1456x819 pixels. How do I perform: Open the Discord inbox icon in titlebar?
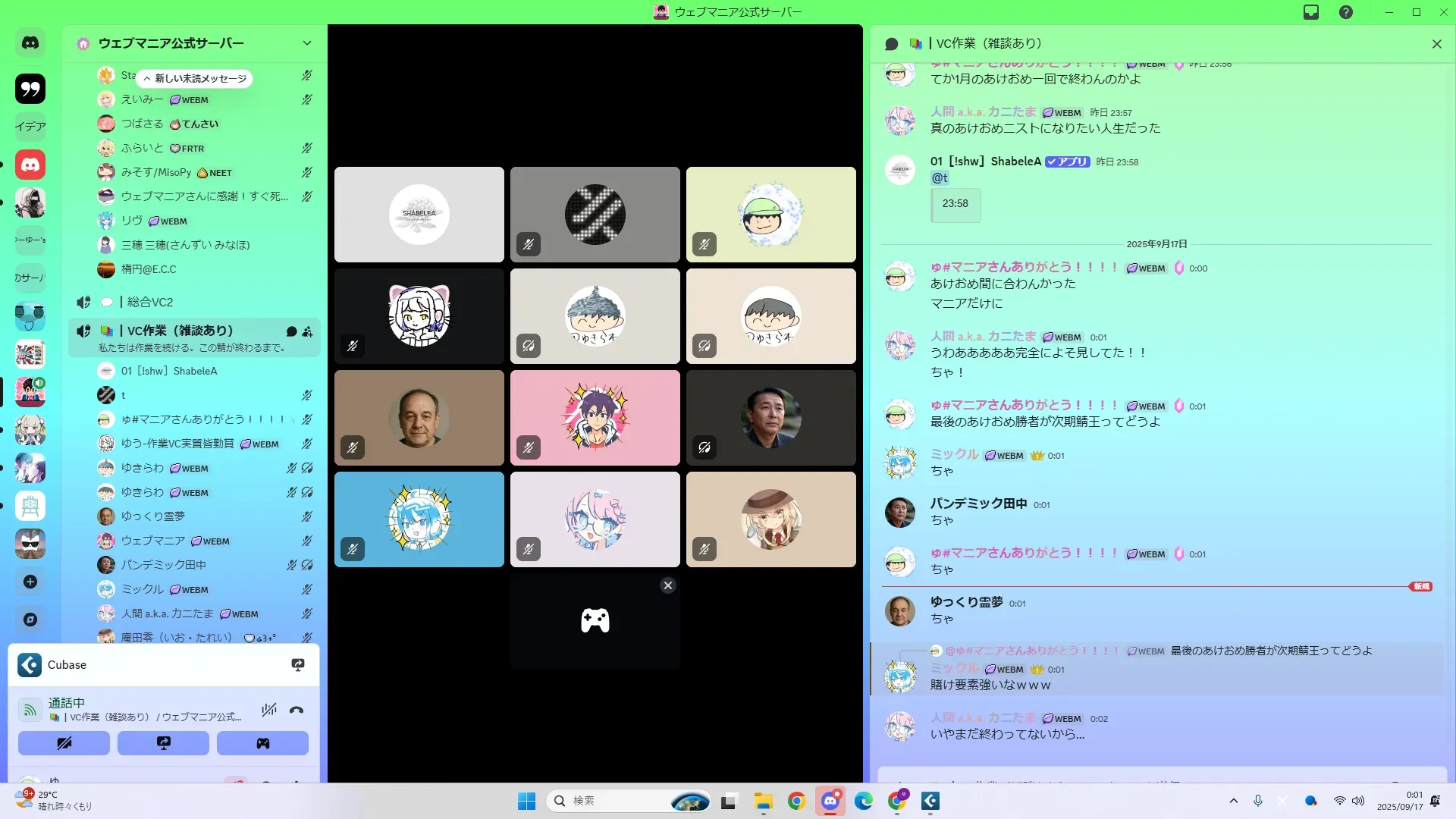[1311, 12]
